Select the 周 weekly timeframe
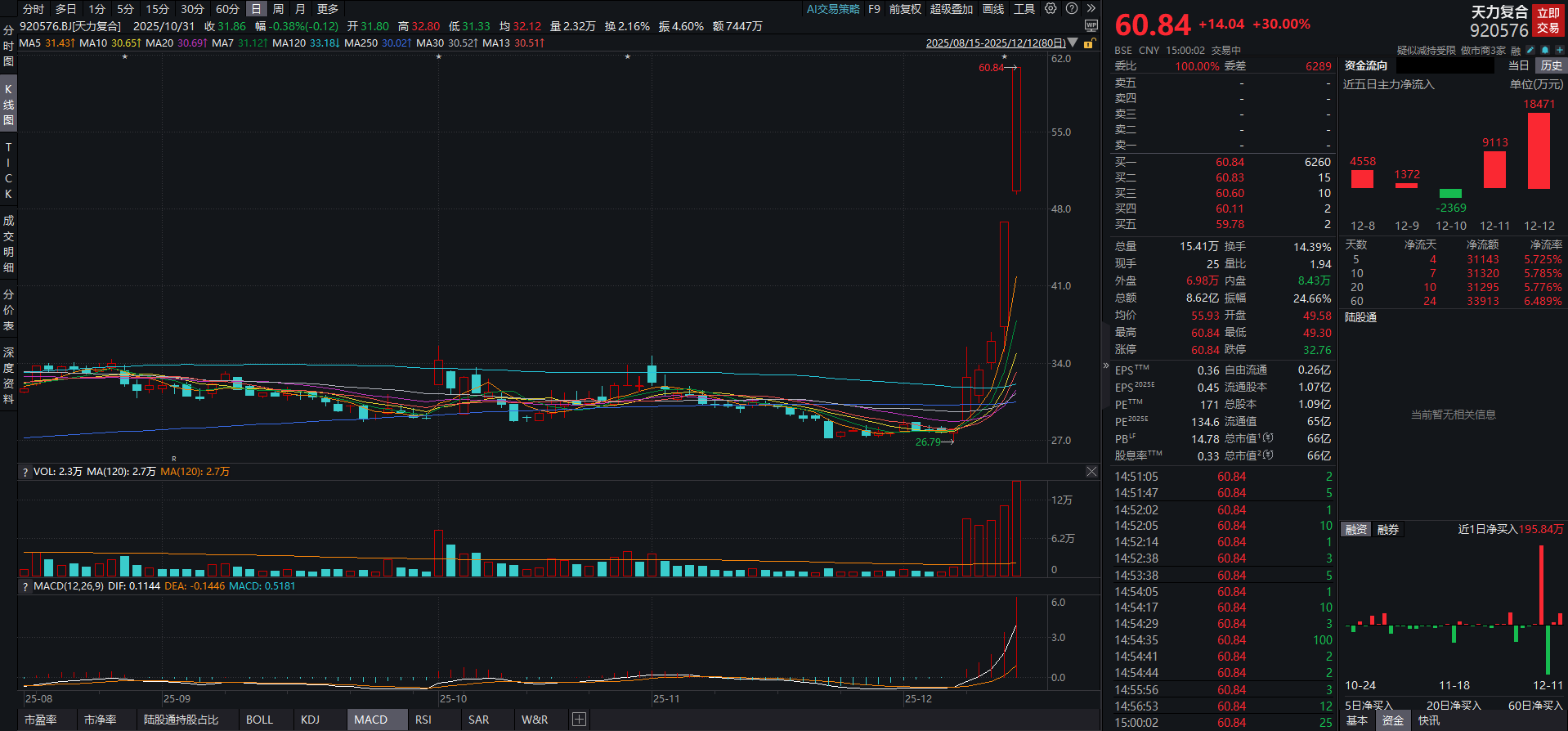This screenshot has height=731, width=1568. [278, 9]
